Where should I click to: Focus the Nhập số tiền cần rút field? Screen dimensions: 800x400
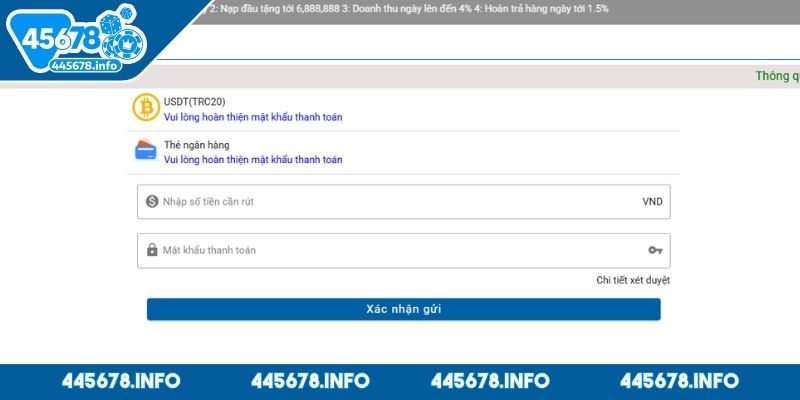tap(390, 201)
